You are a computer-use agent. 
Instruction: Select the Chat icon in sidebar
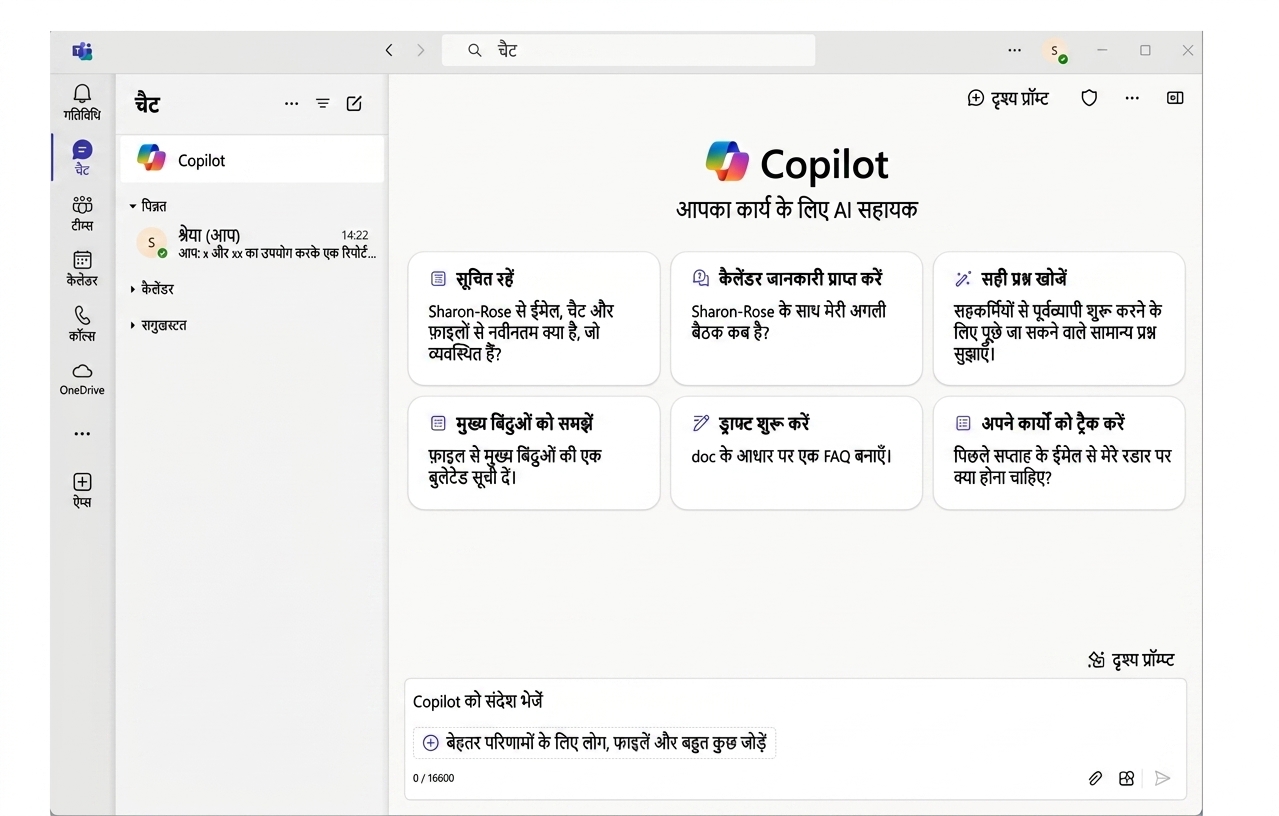pos(82,158)
